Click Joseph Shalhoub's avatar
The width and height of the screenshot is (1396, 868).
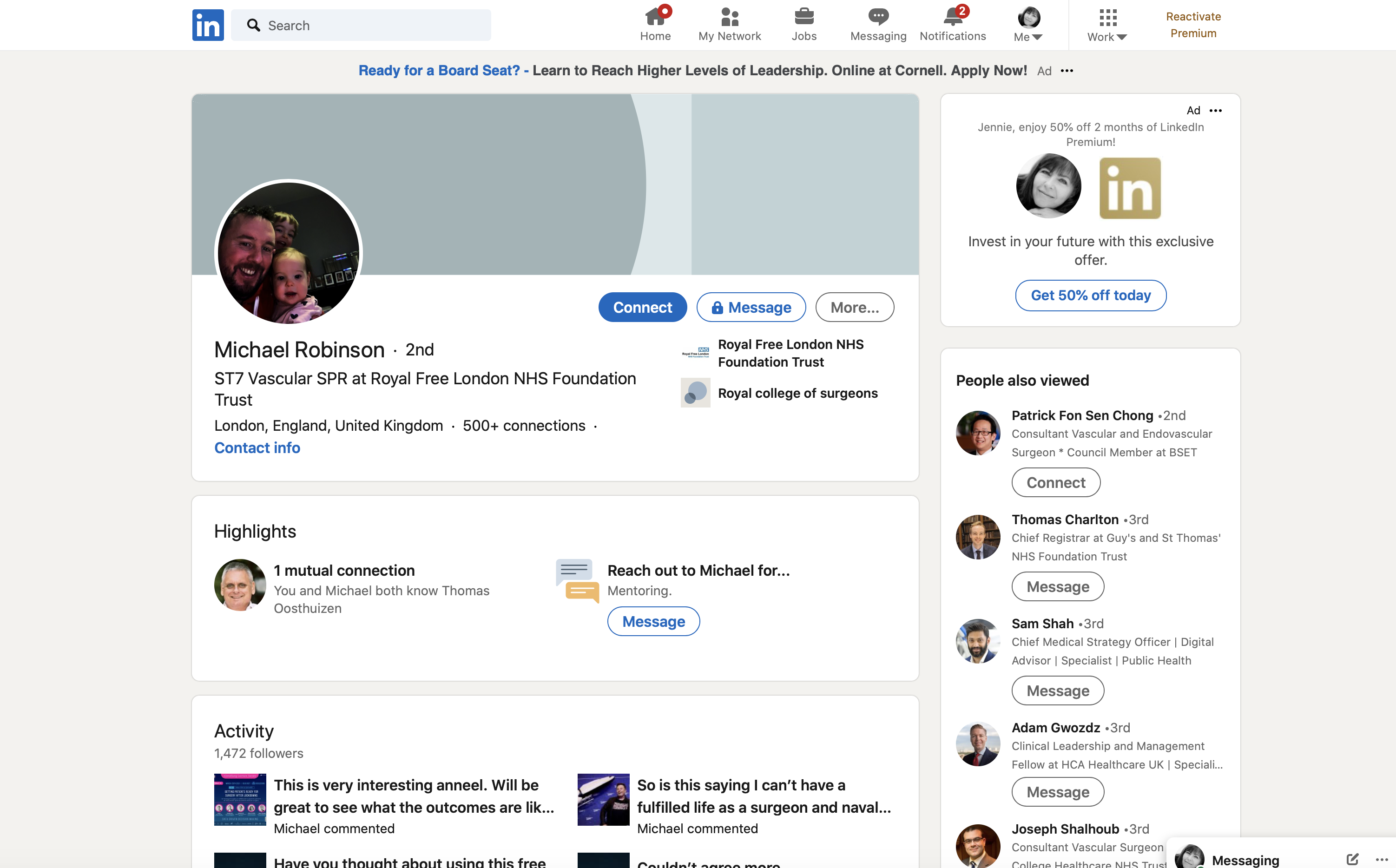point(978,846)
